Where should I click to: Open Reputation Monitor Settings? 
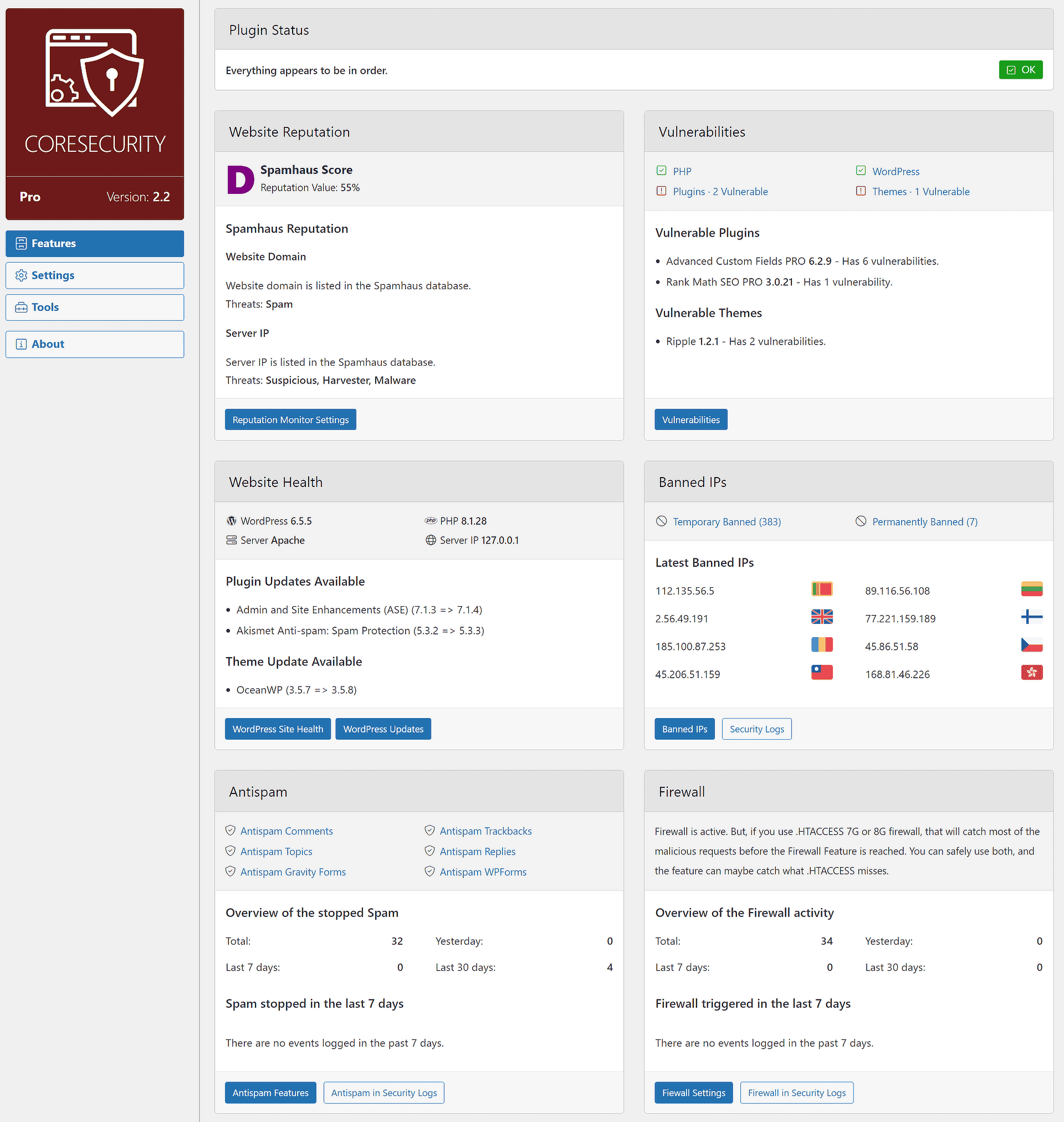pyautogui.click(x=290, y=419)
